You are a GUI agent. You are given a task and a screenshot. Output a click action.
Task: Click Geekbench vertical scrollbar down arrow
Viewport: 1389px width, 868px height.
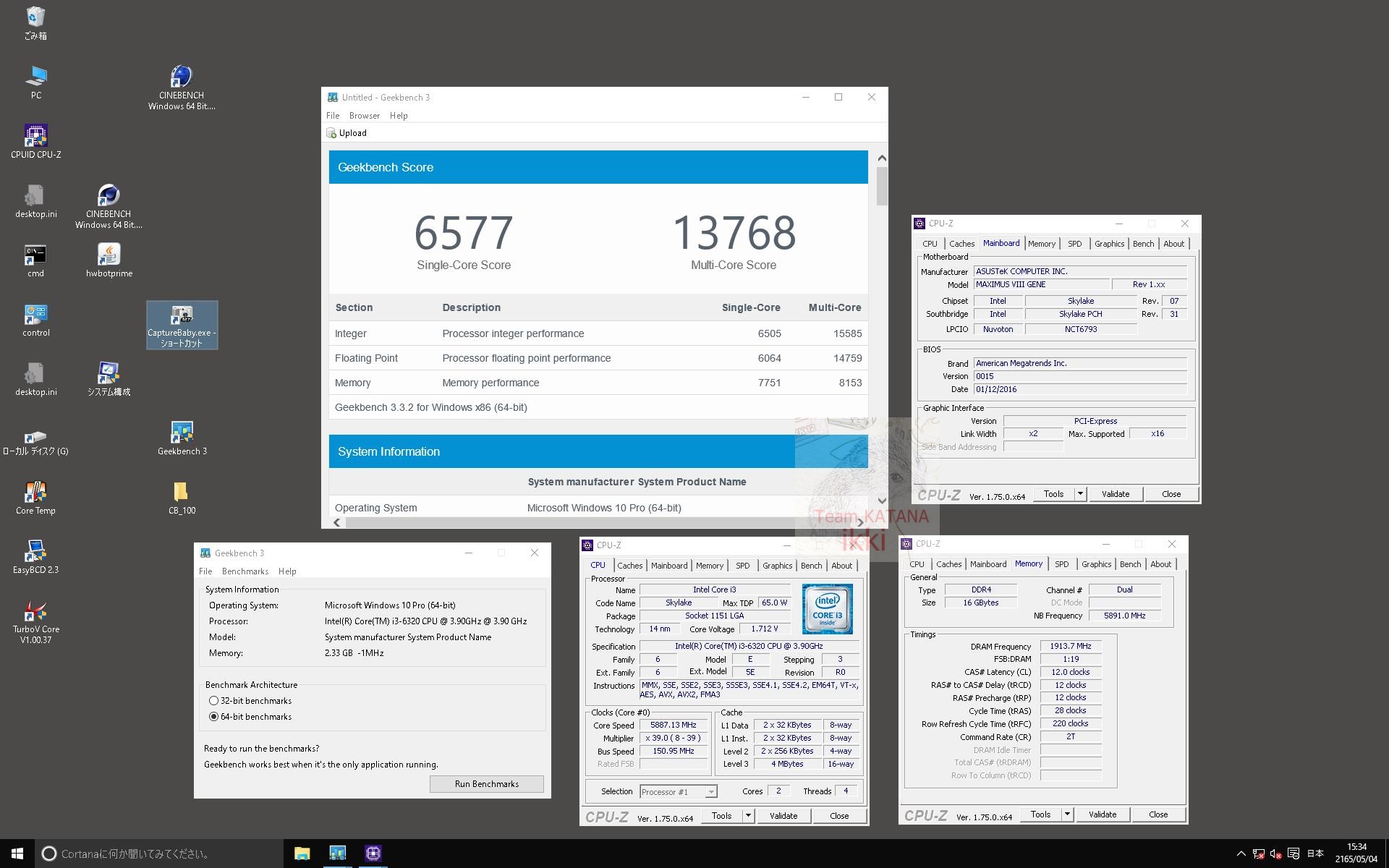pyautogui.click(x=882, y=501)
